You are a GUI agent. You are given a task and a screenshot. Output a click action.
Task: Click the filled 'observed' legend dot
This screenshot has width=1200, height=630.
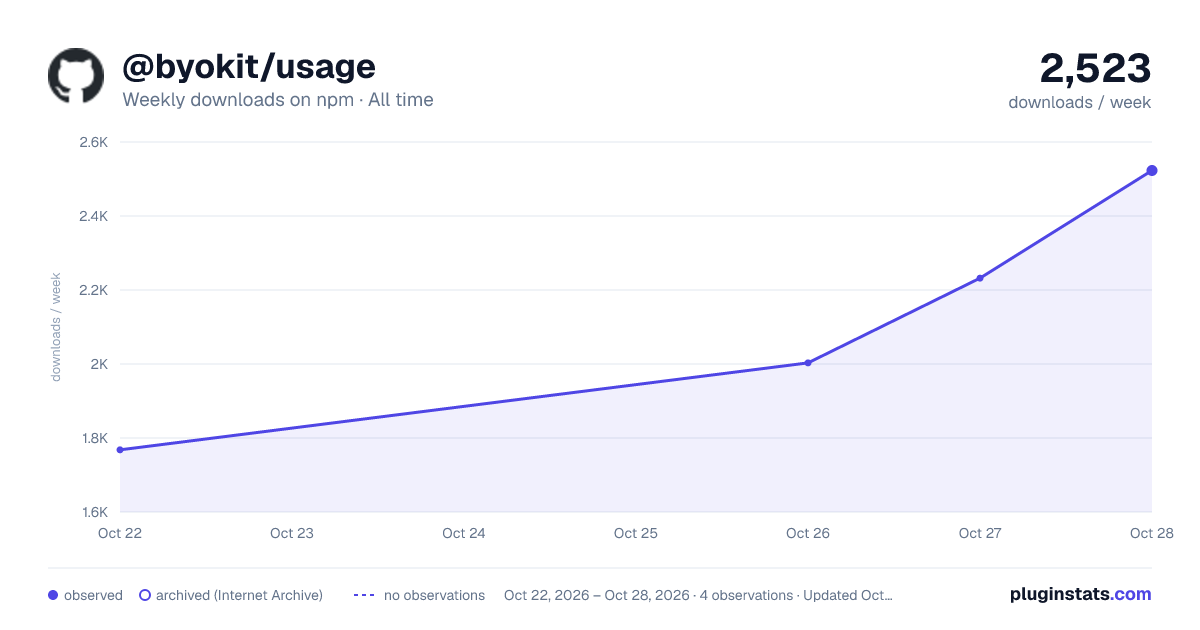[x=53, y=595]
